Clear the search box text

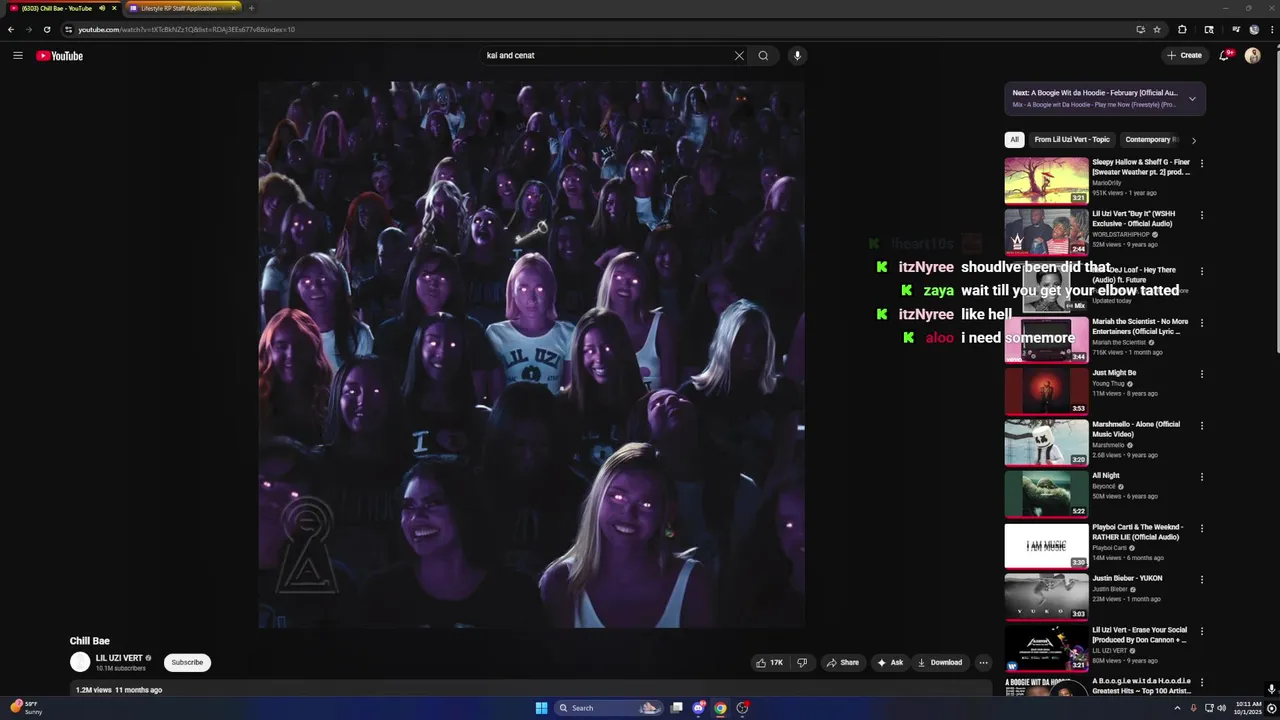tap(739, 56)
